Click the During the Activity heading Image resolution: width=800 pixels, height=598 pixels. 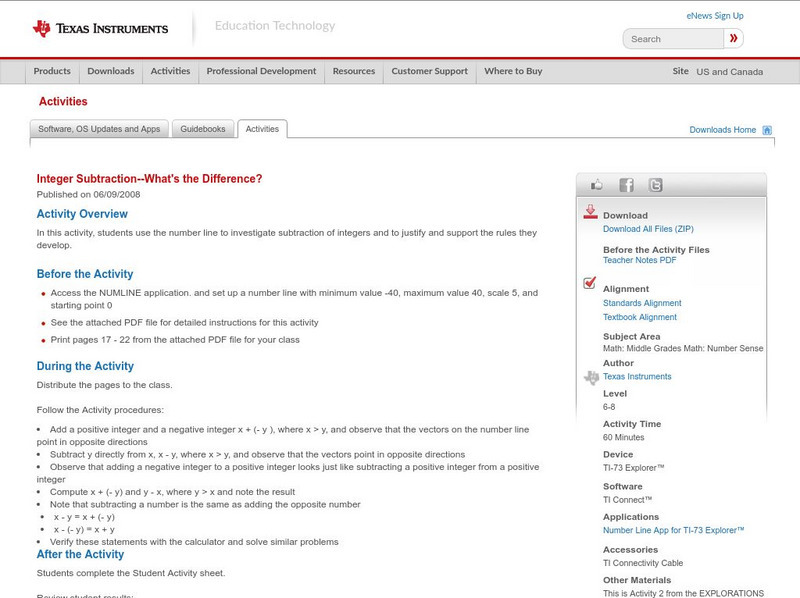pos(85,366)
